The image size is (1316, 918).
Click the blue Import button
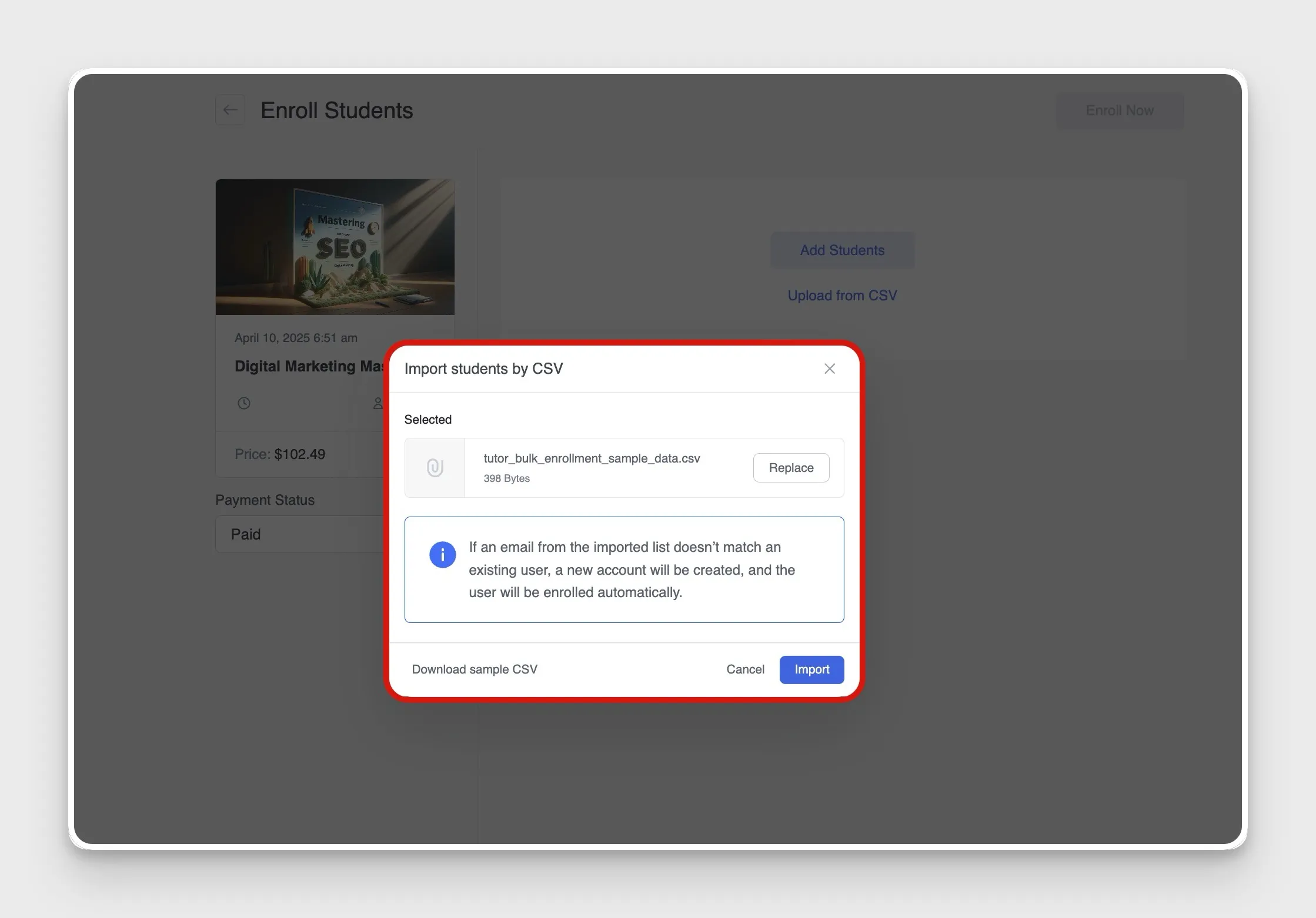tap(811, 669)
